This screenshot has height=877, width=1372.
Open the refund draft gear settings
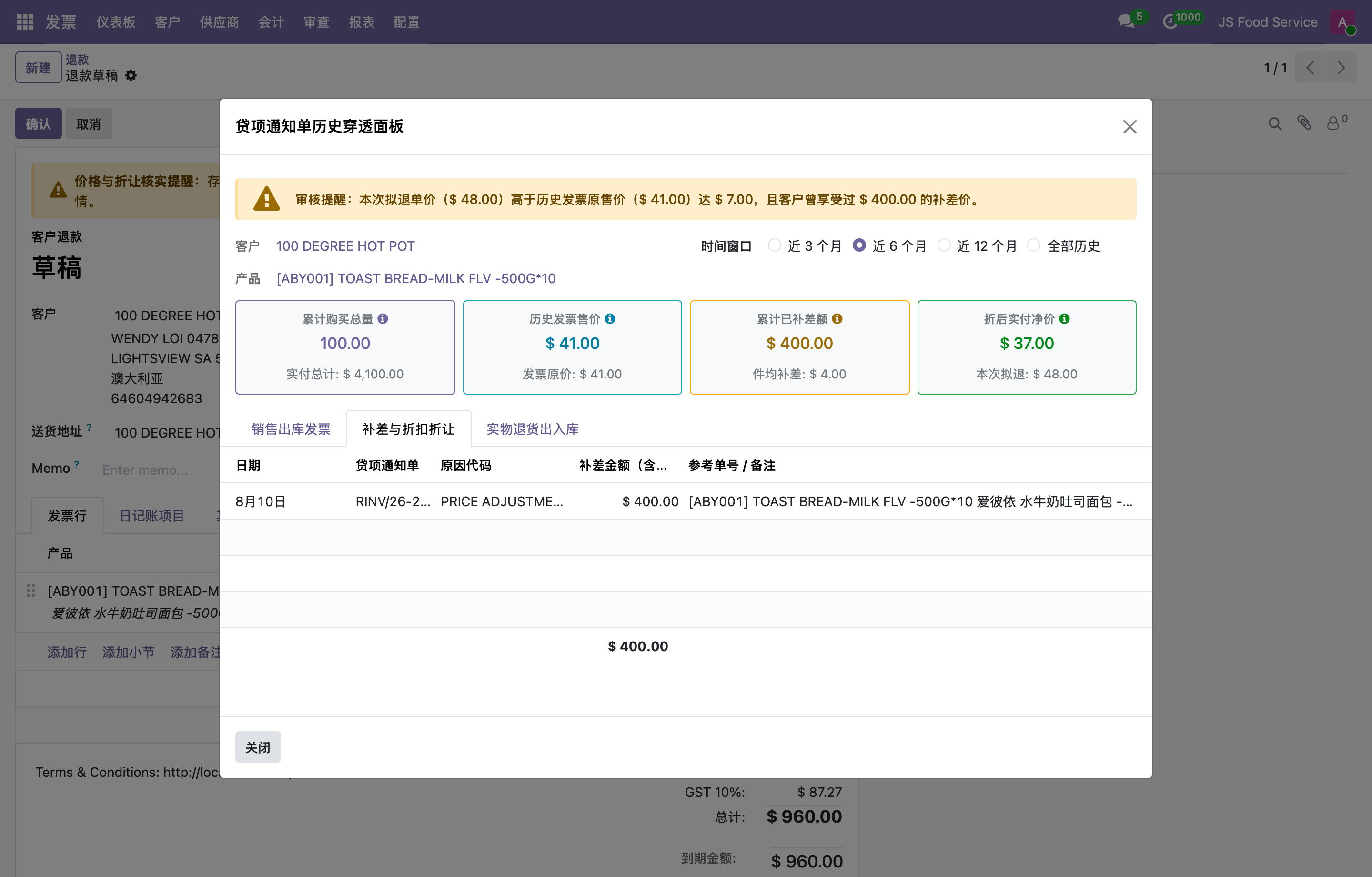pos(131,75)
